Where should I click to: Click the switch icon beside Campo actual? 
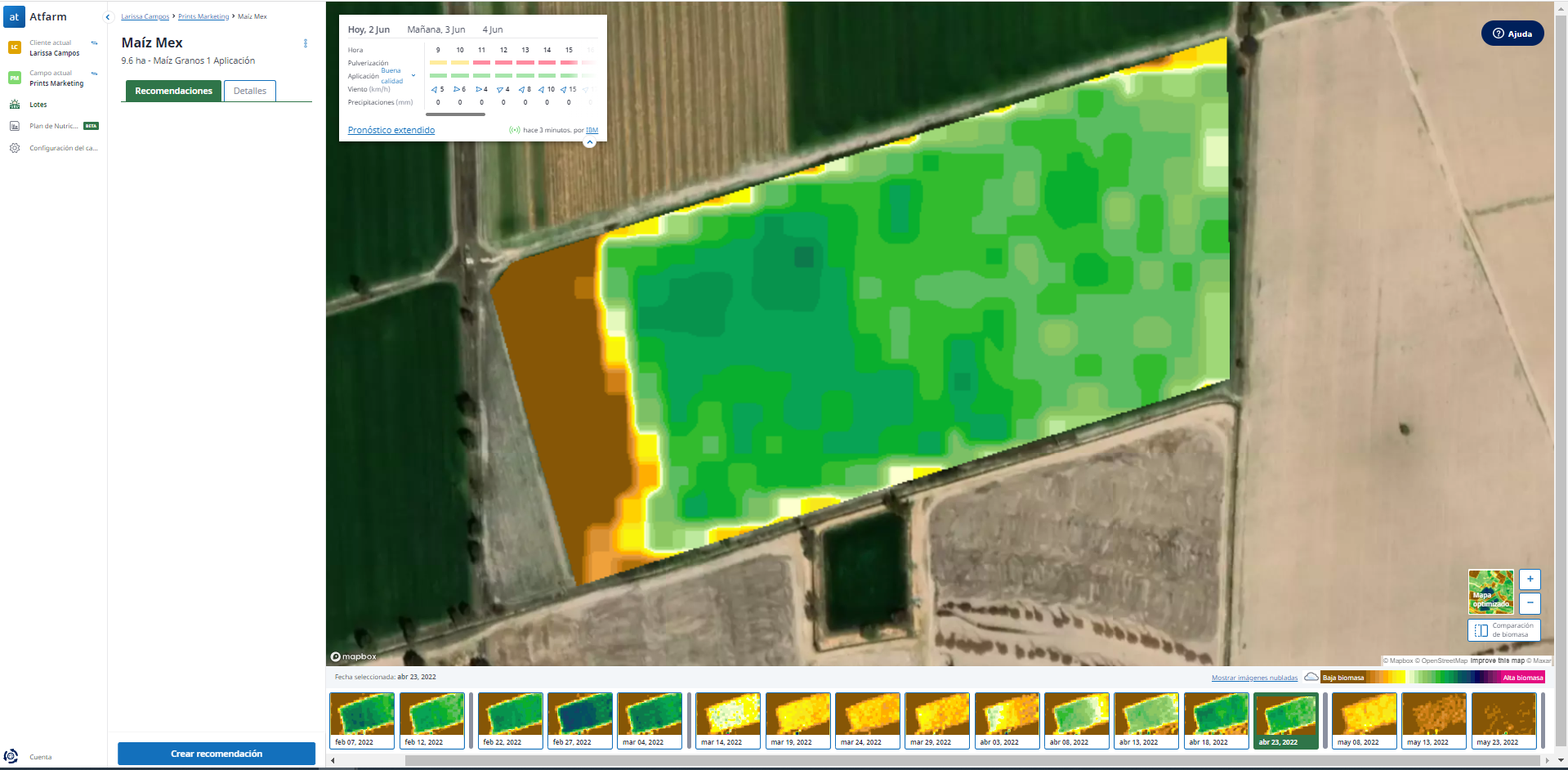tap(94, 74)
